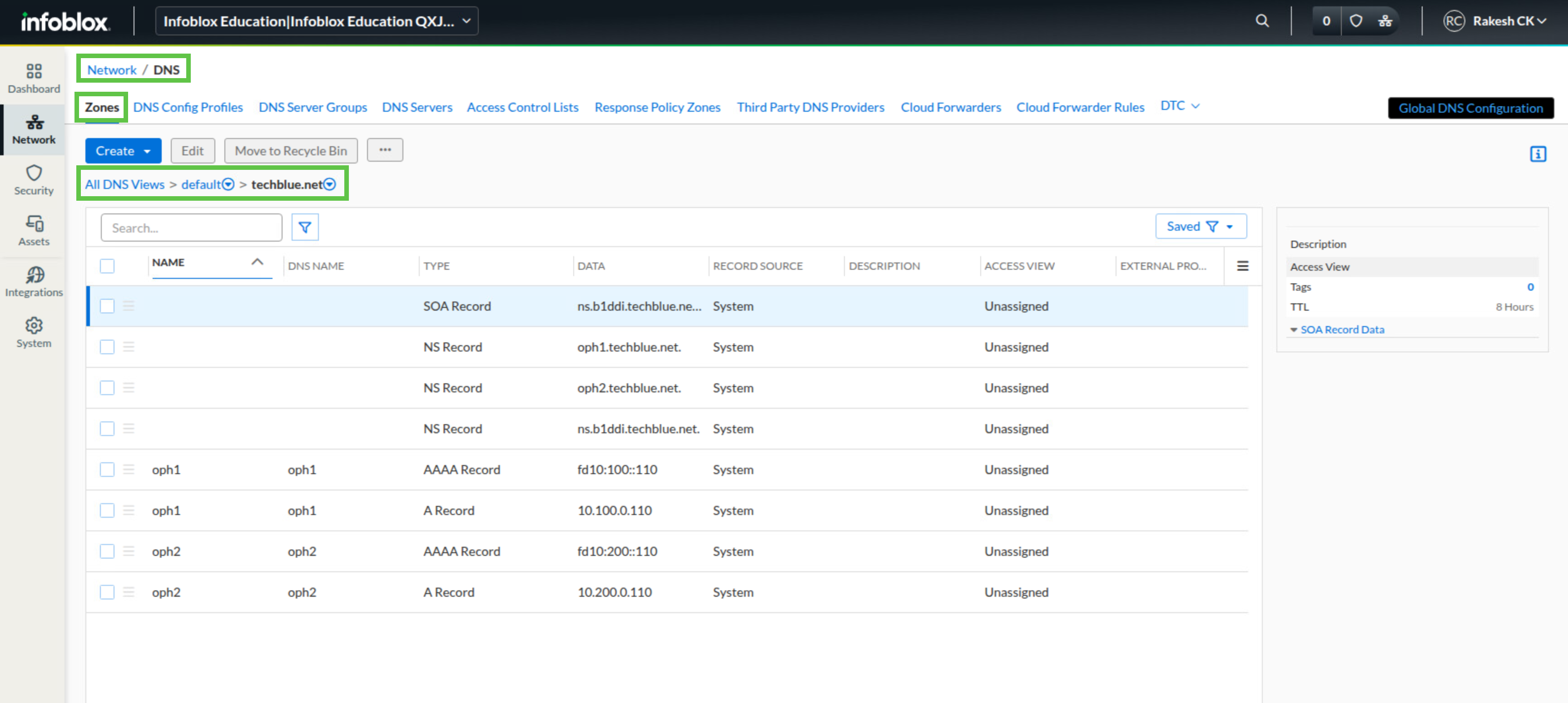This screenshot has height=703, width=1568.
Task: Click the notifications counter showing 0
Action: pos(1326,21)
